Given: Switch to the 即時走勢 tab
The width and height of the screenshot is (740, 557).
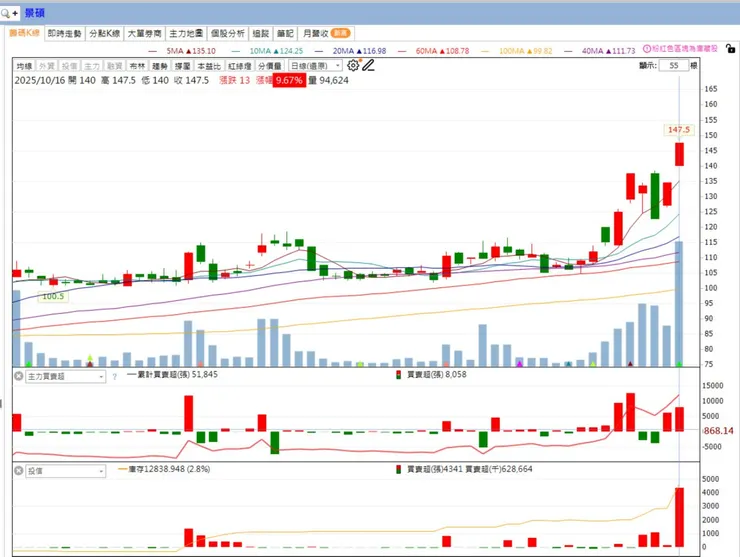Looking at the screenshot, I should coord(65,34).
